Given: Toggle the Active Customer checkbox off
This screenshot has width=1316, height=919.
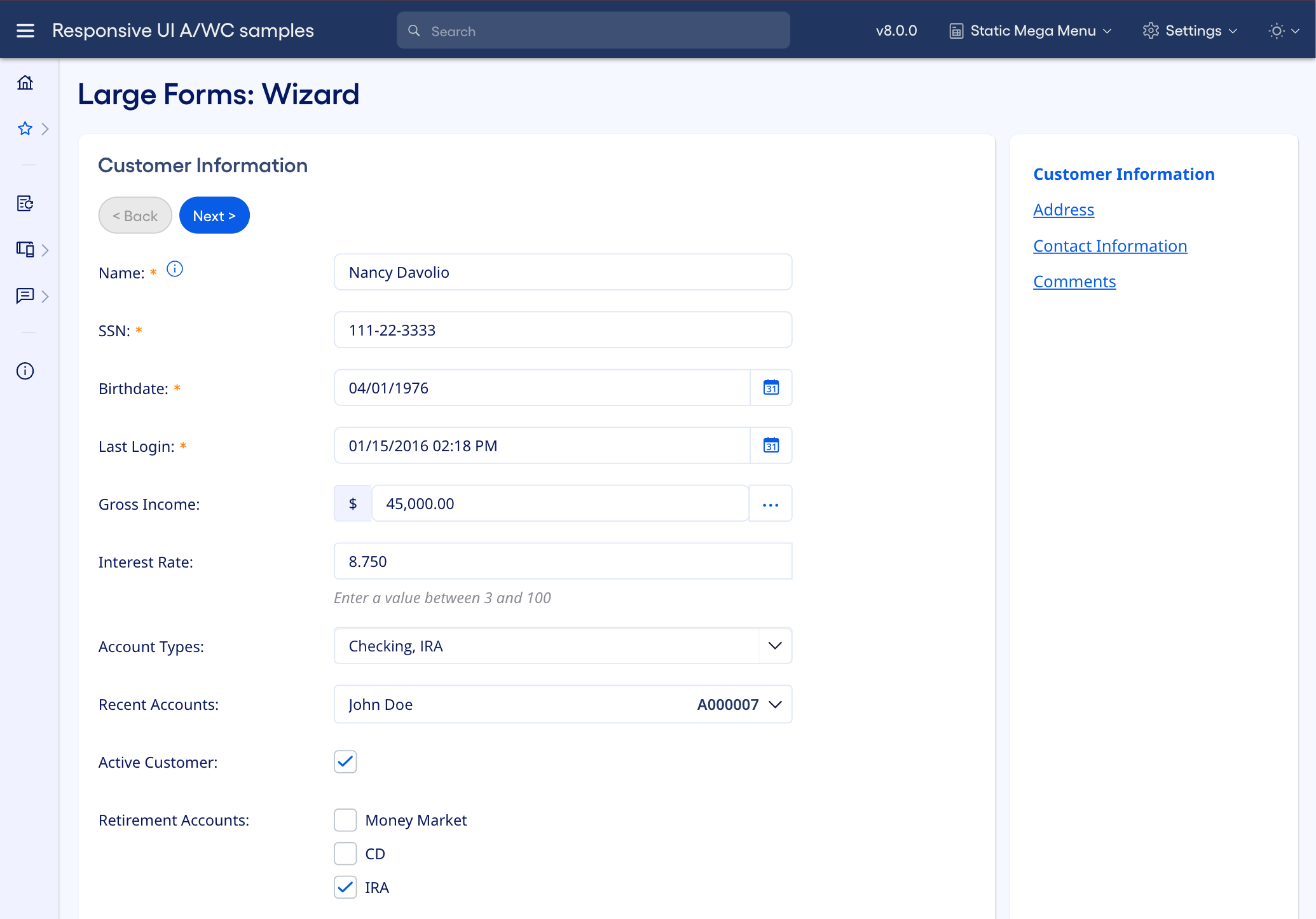Looking at the screenshot, I should [345, 761].
